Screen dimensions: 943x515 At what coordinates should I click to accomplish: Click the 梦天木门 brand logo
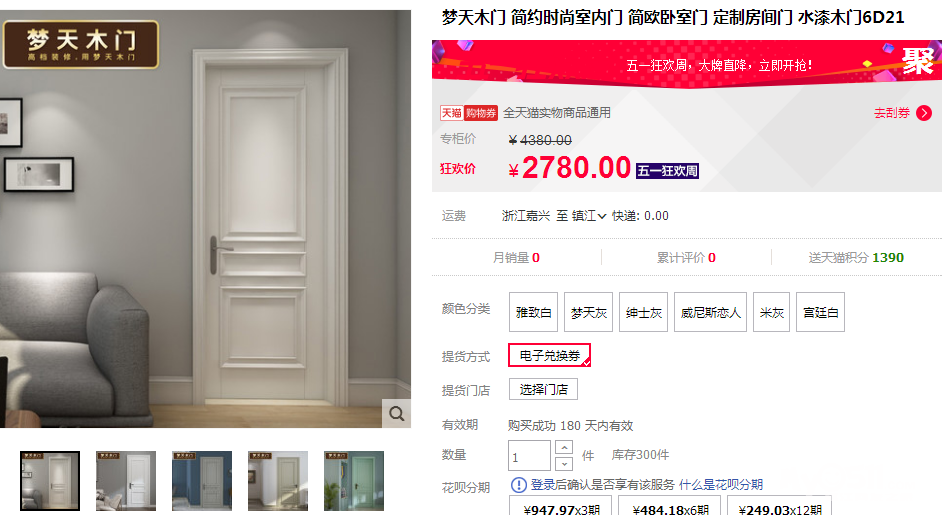tap(81, 45)
